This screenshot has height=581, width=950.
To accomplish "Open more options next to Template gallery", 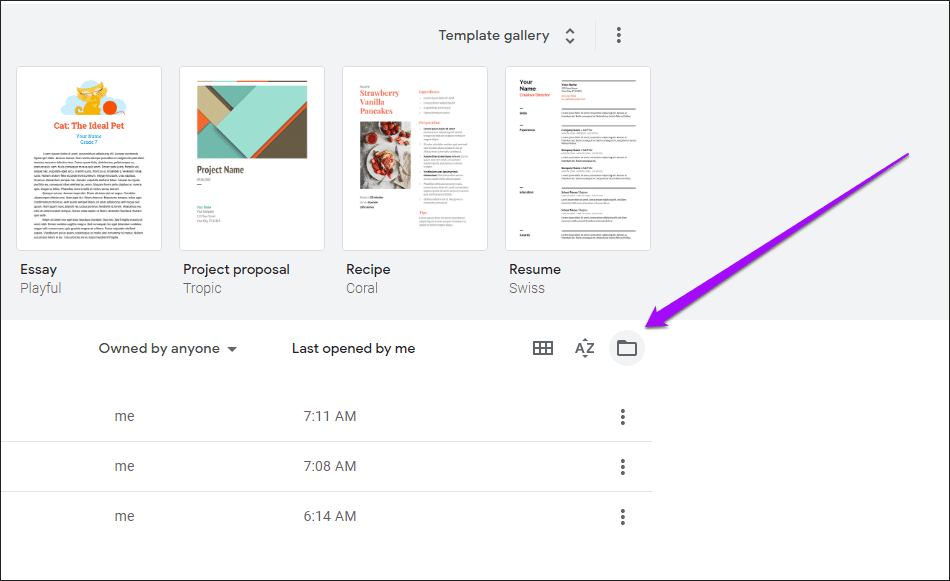I will click(x=619, y=35).
